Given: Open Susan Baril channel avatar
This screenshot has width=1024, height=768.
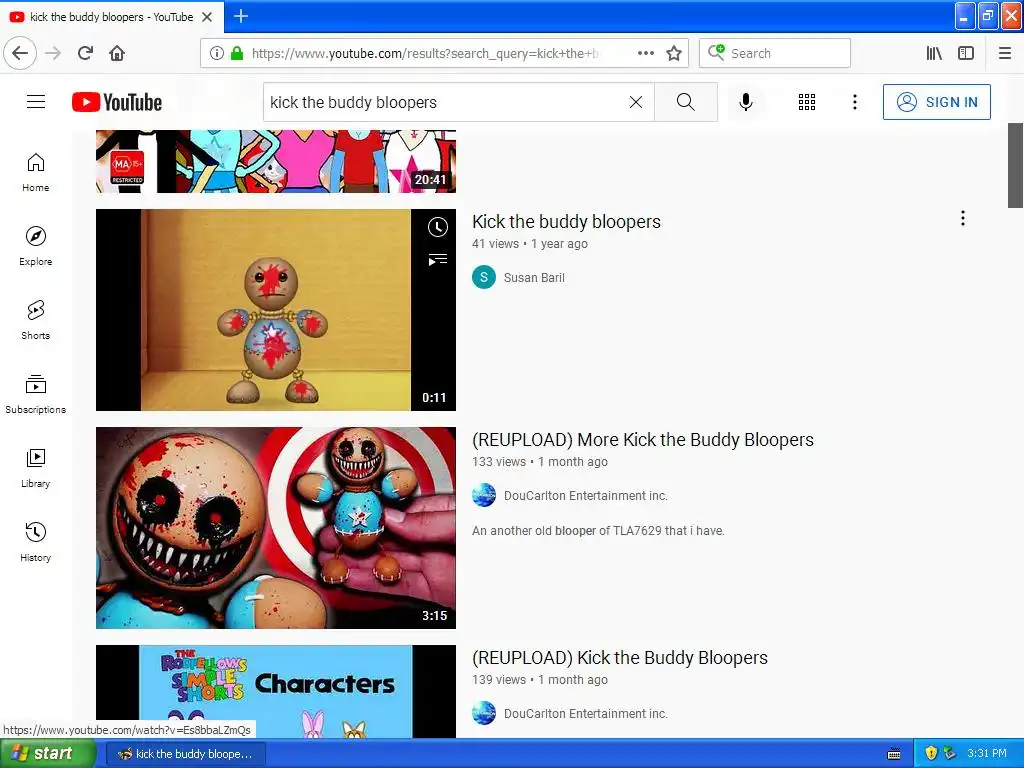Looking at the screenshot, I should (x=484, y=278).
